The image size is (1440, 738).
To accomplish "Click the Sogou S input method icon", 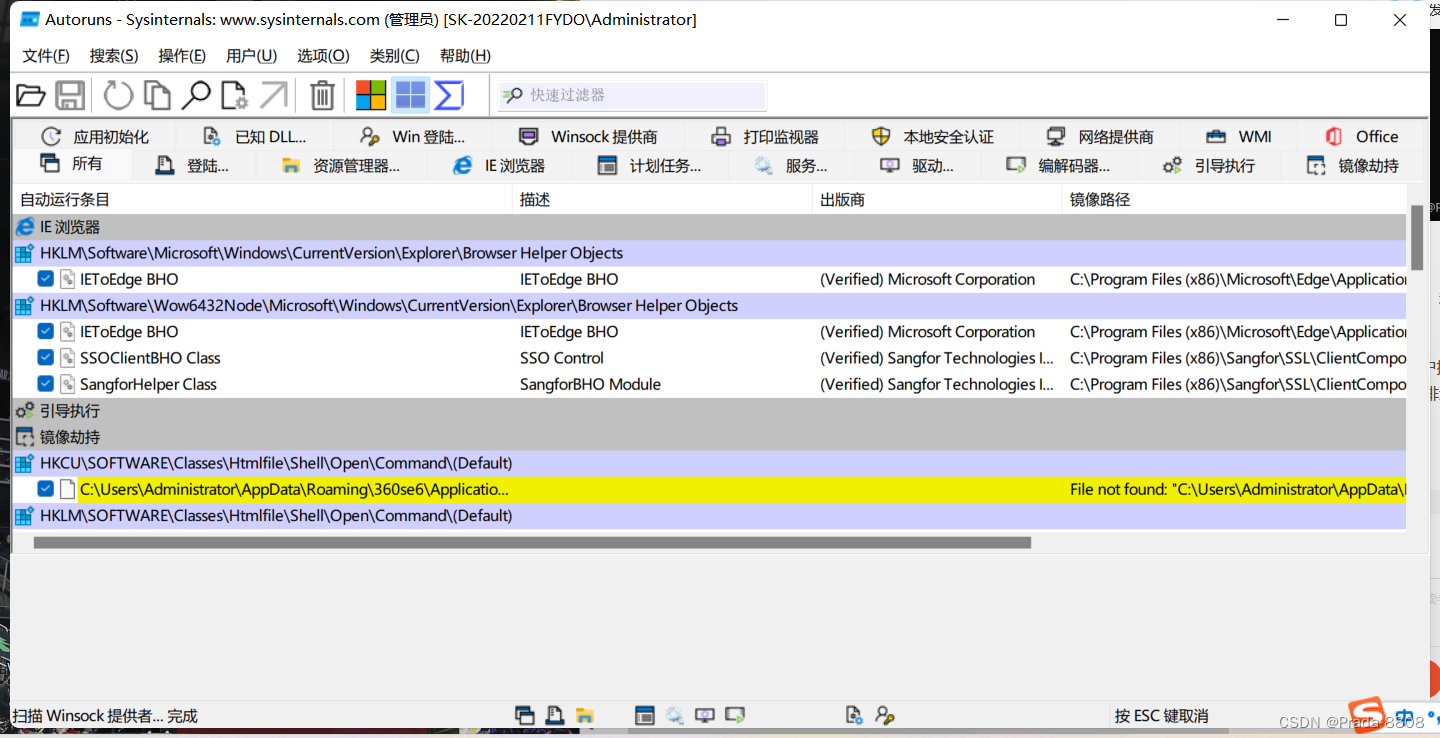I will coord(1367,714).
